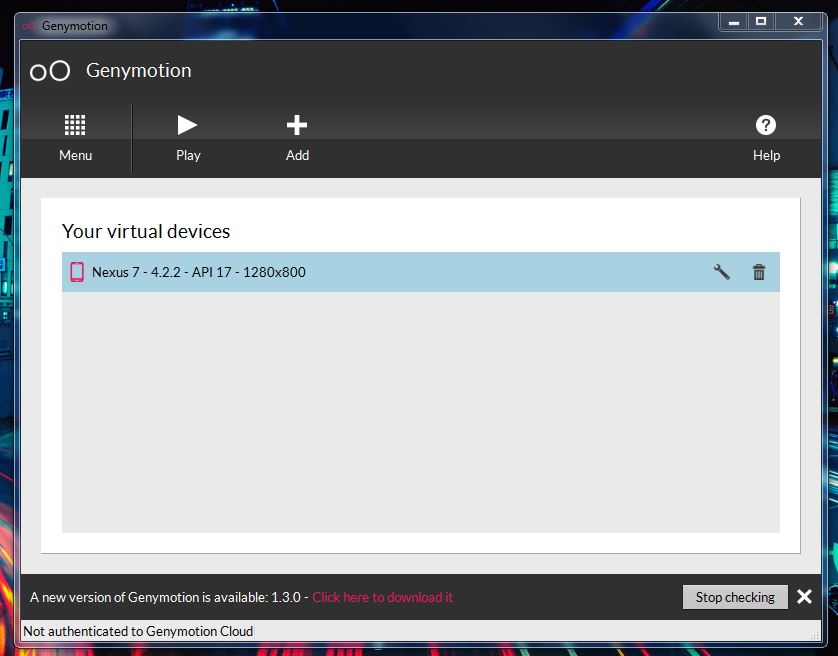Click the Play triangle icon
838x656 pixels.
(x=187, y=125)
